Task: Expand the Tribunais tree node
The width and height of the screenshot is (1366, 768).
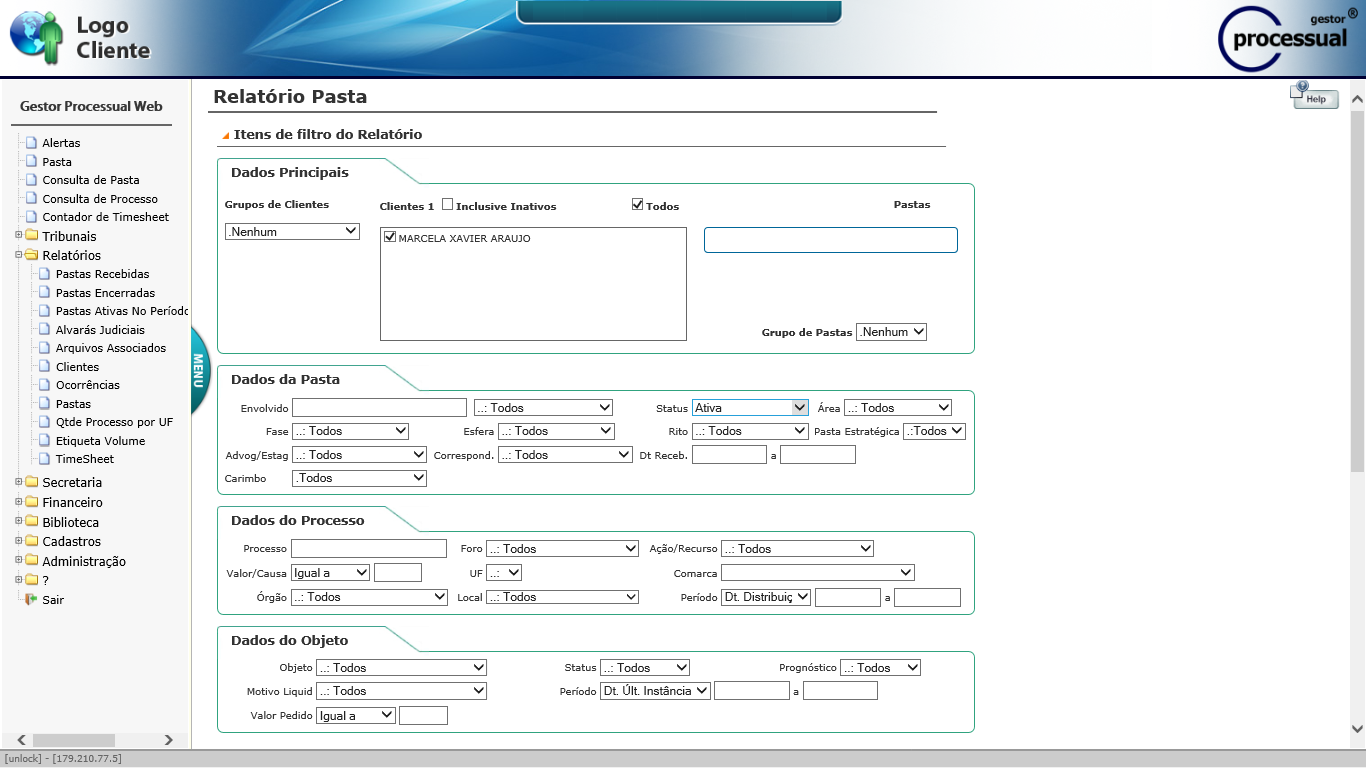Action: coord(18,236)
